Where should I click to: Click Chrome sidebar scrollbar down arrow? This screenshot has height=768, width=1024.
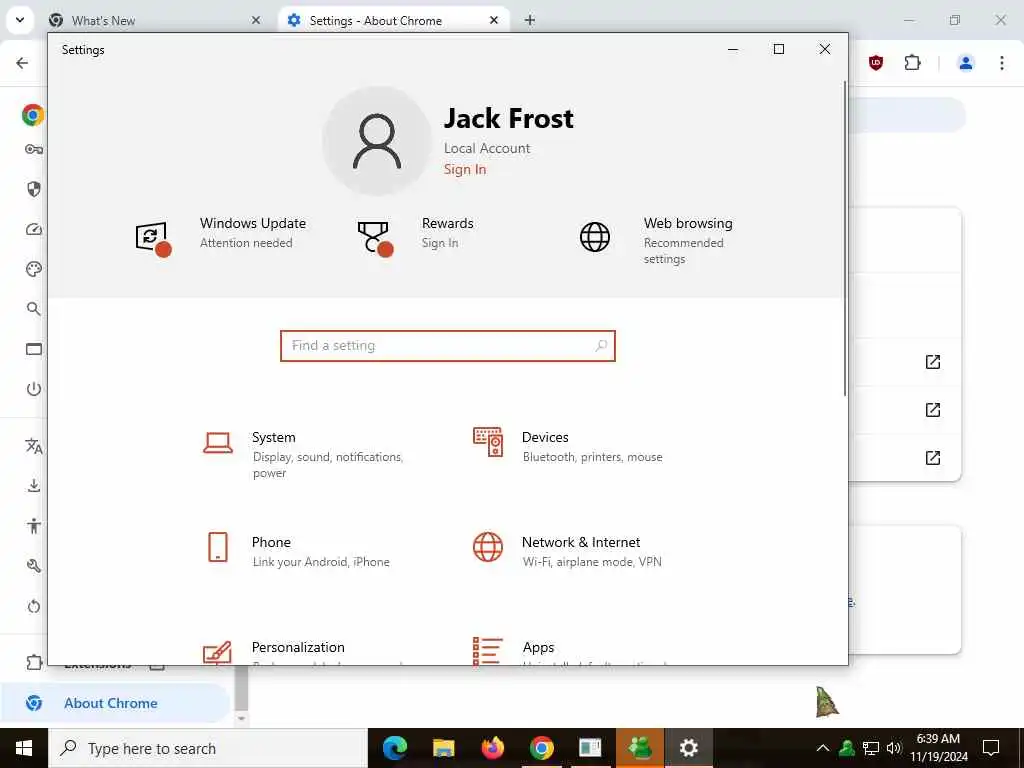241,718
